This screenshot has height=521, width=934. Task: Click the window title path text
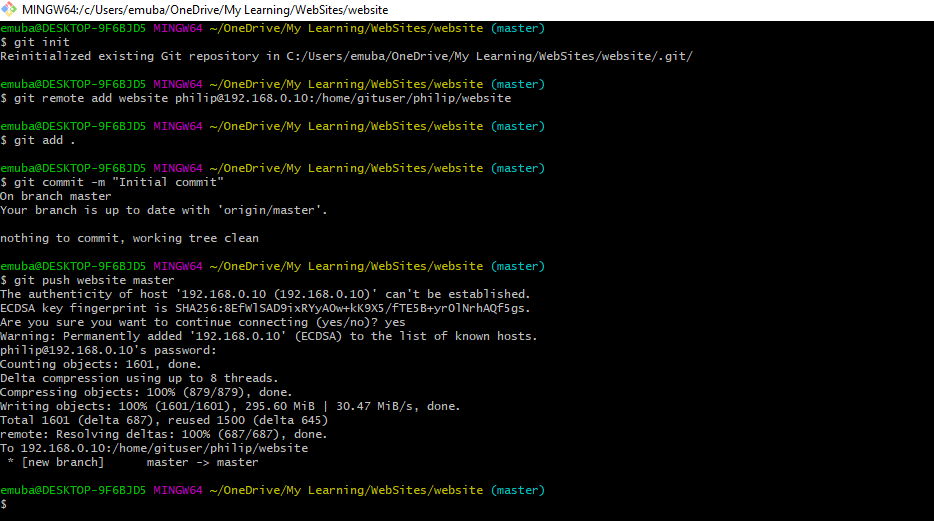coord(205,10)
